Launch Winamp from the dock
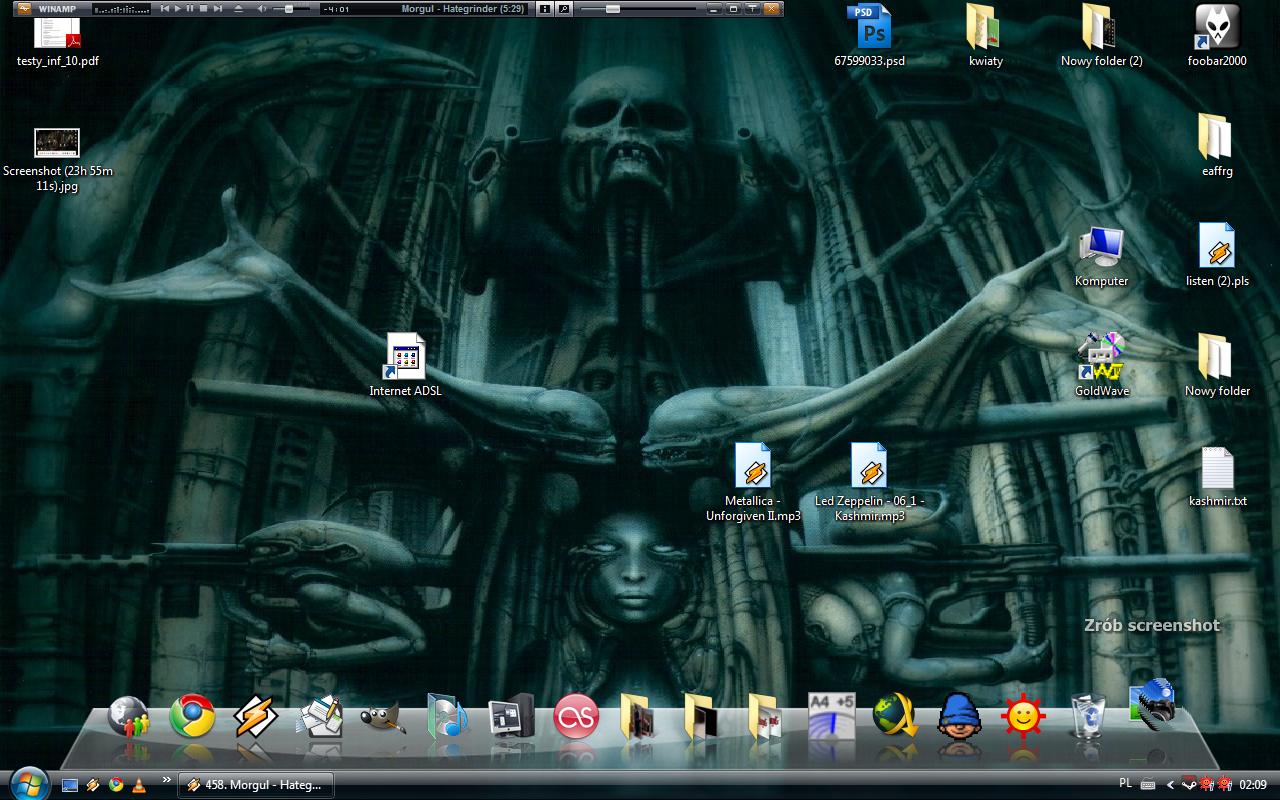 tap(255, 717)
